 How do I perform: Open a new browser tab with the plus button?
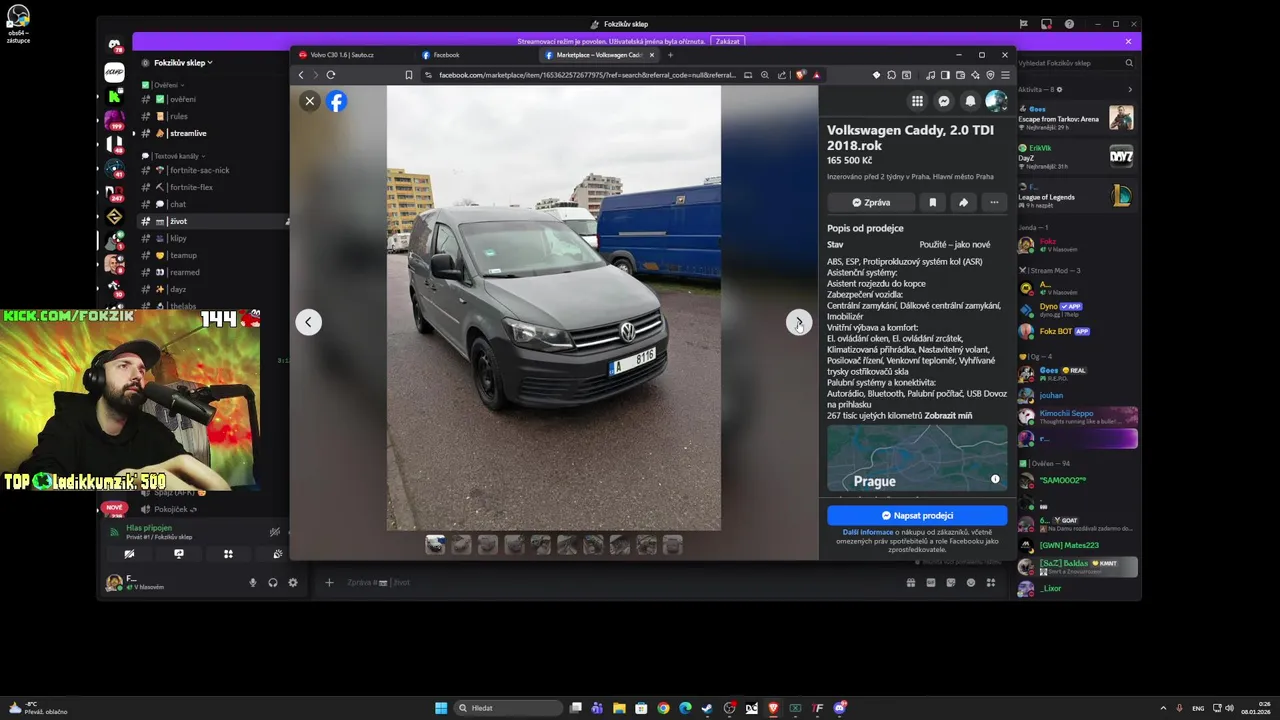[x=670, y=55]
